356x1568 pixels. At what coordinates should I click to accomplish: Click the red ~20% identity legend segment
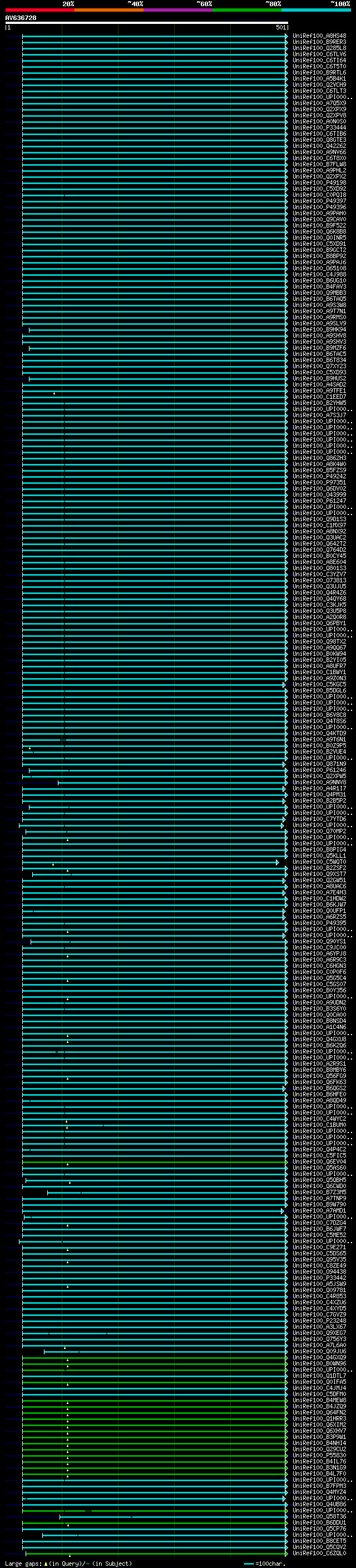click(39, 10)
